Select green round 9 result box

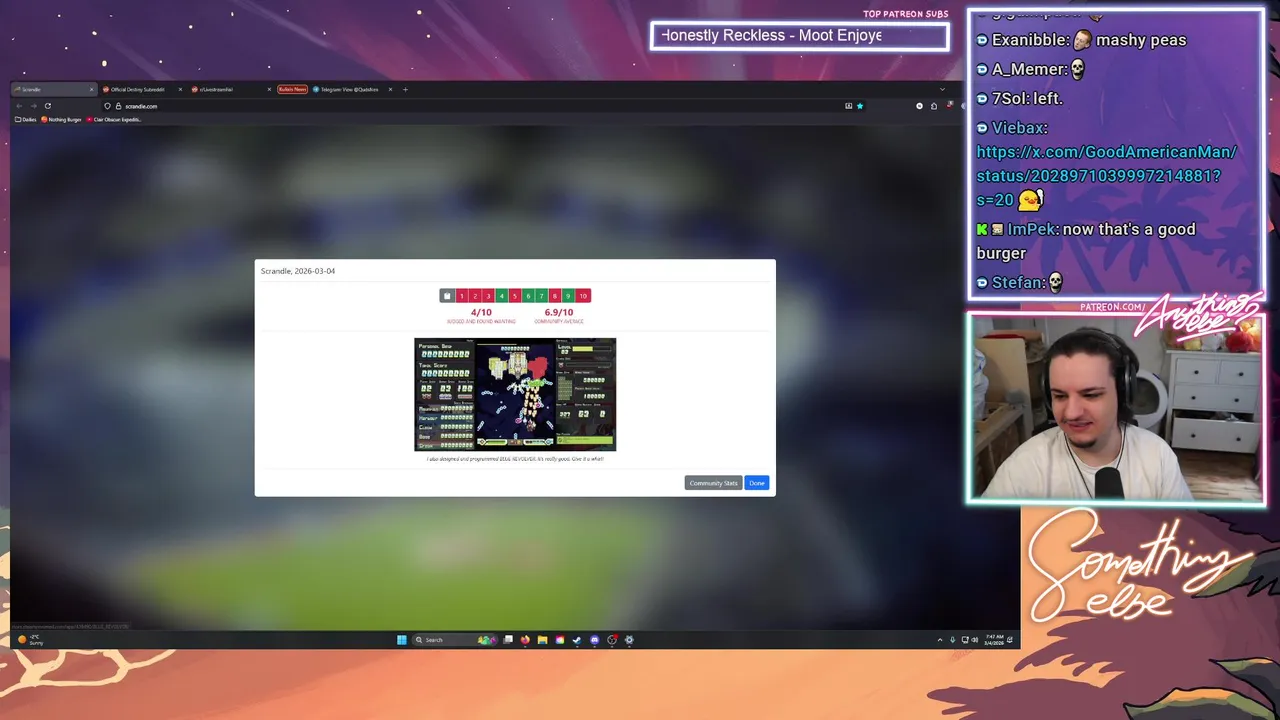click(x=568, y=295)
